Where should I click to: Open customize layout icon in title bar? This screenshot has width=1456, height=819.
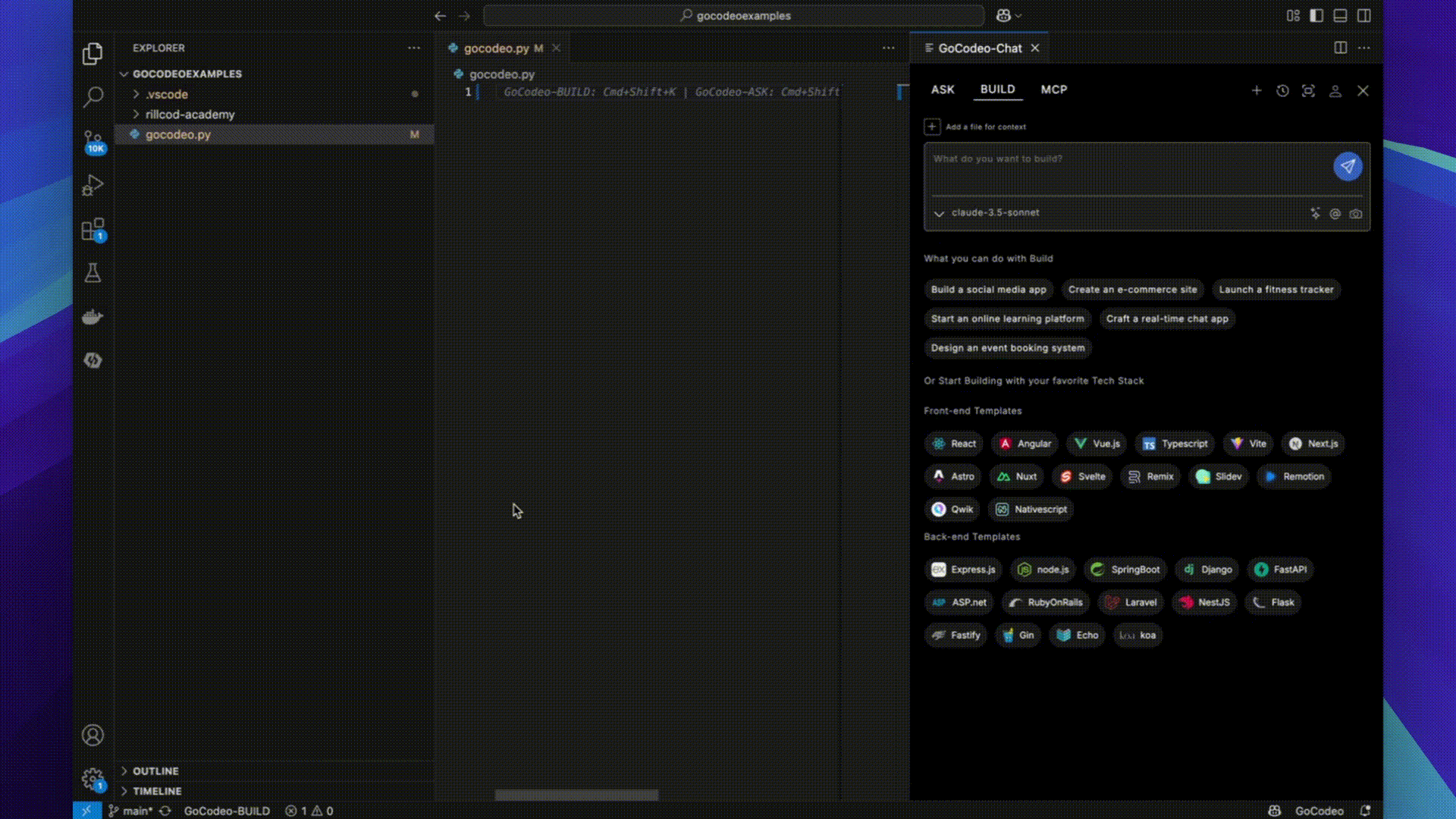coord(1293,15)
